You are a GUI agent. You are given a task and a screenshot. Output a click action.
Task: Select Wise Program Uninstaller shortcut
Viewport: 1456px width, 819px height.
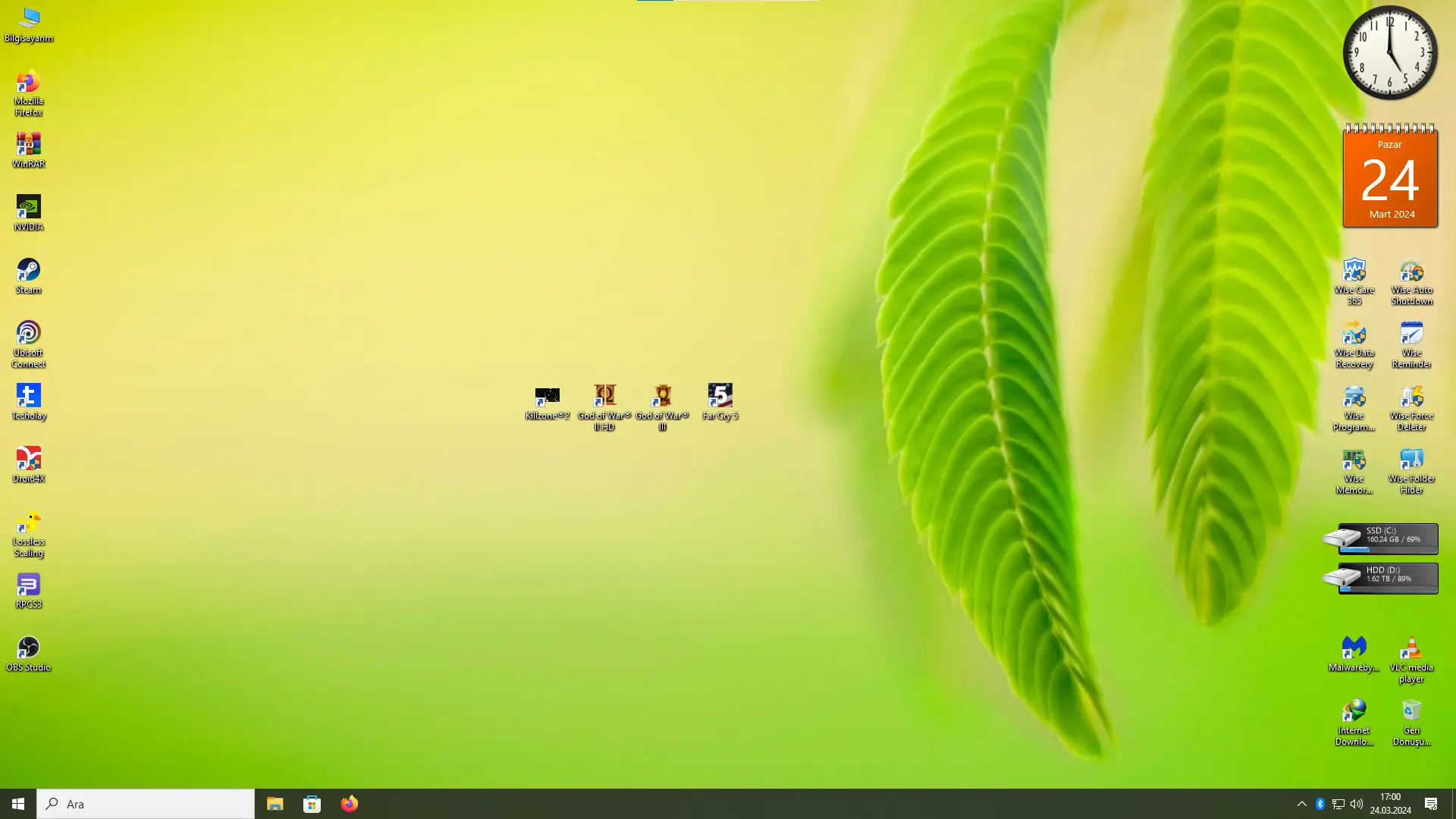coord(1354,408)
